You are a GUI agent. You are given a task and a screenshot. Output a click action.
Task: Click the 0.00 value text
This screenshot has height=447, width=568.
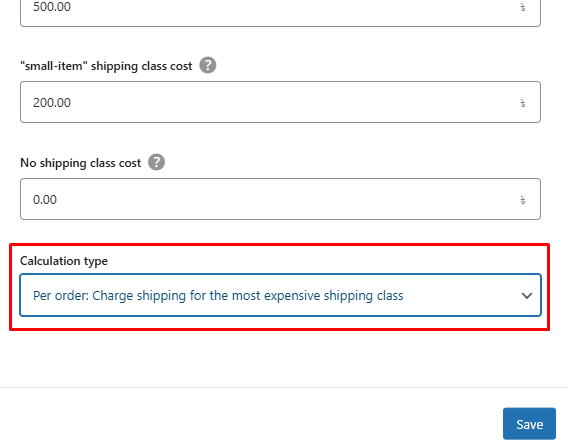tap(45, 200)
